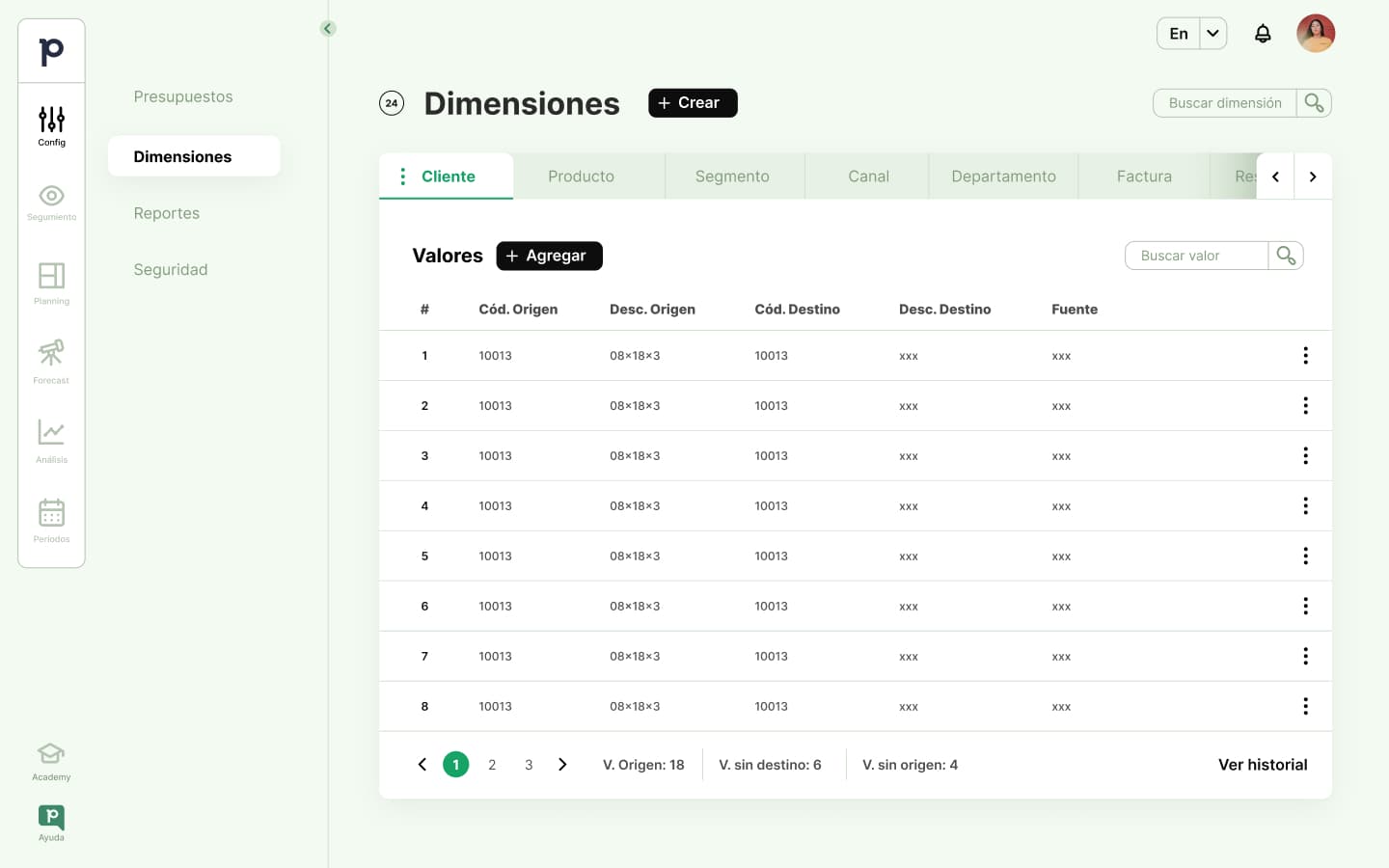Open the Seguimiento eye icon
Screen dimensions: 1389x868
click(x=51, y=202)
